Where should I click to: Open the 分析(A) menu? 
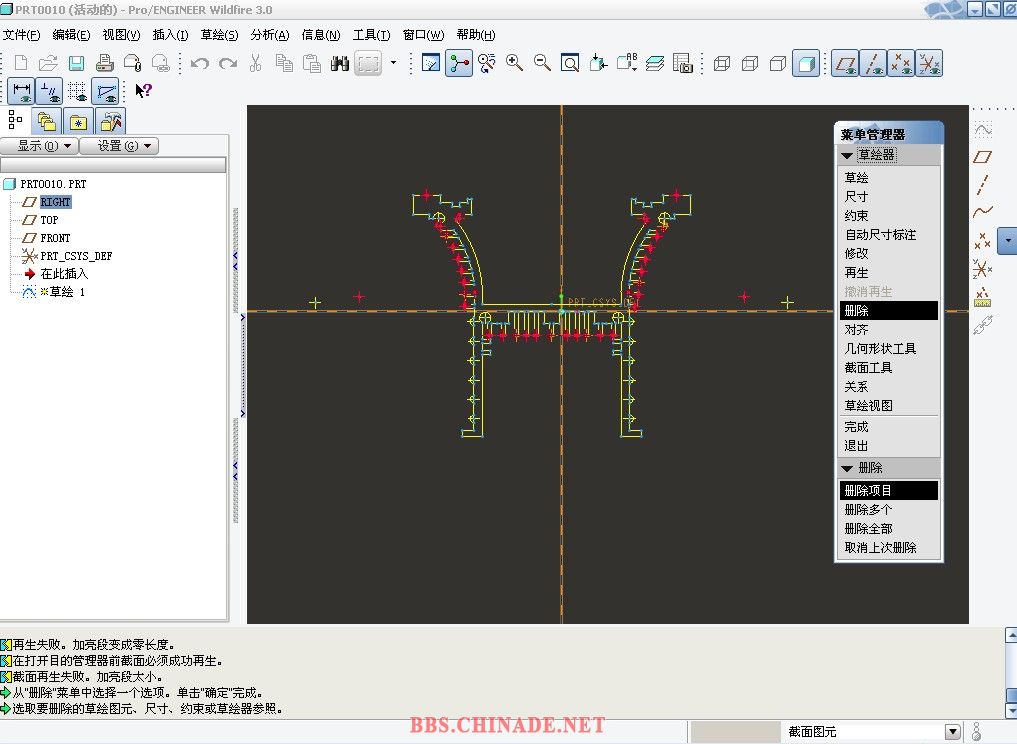click(x=270, y=35)
